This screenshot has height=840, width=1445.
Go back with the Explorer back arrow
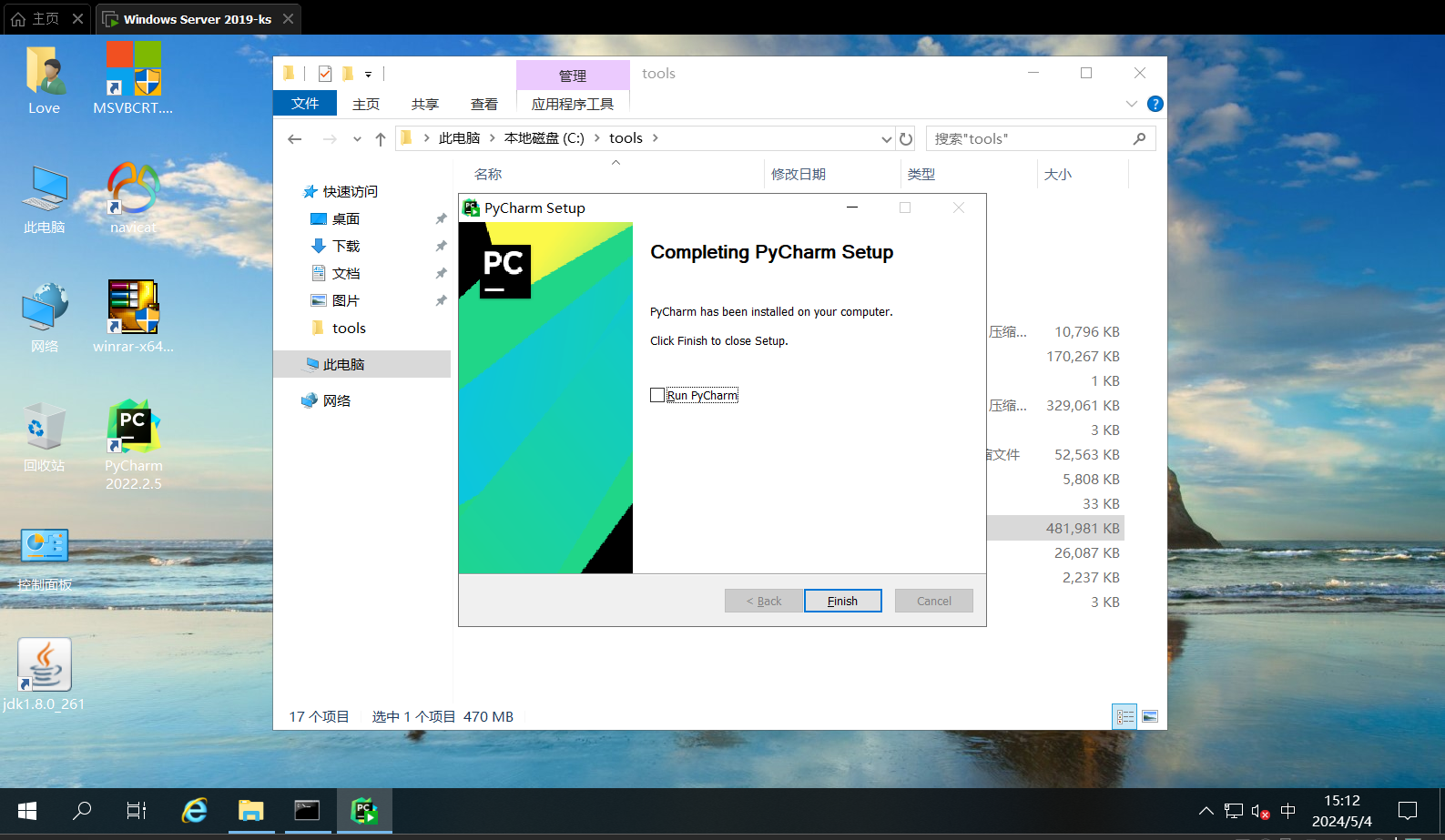click(x=294, y=138)
